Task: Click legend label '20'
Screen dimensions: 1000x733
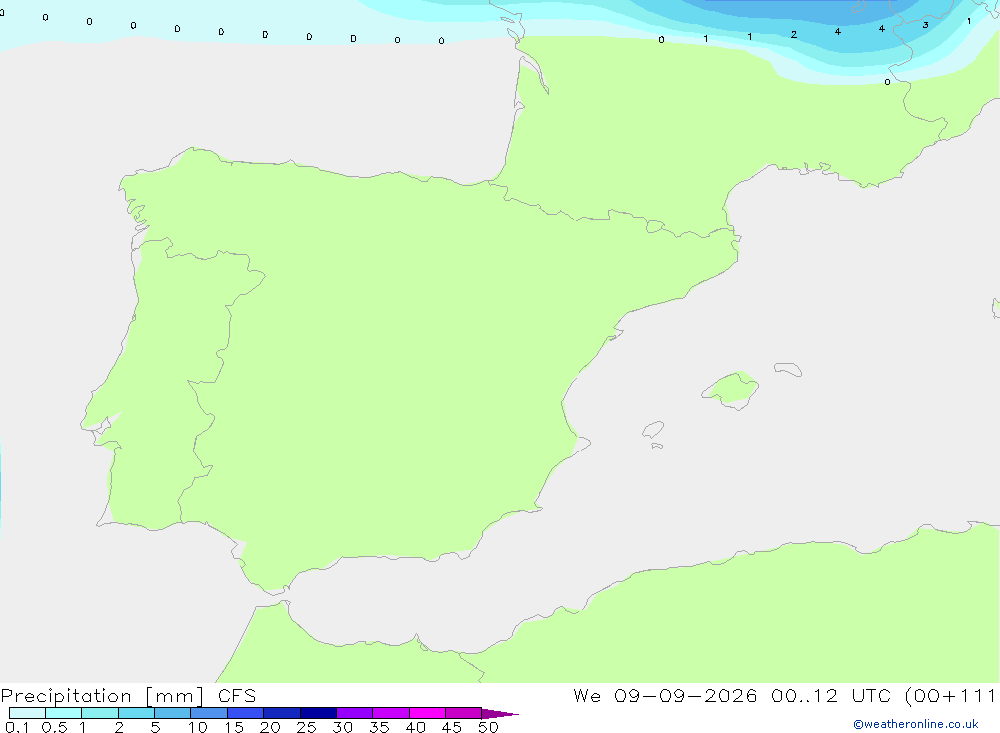Action: click(270, 727)
